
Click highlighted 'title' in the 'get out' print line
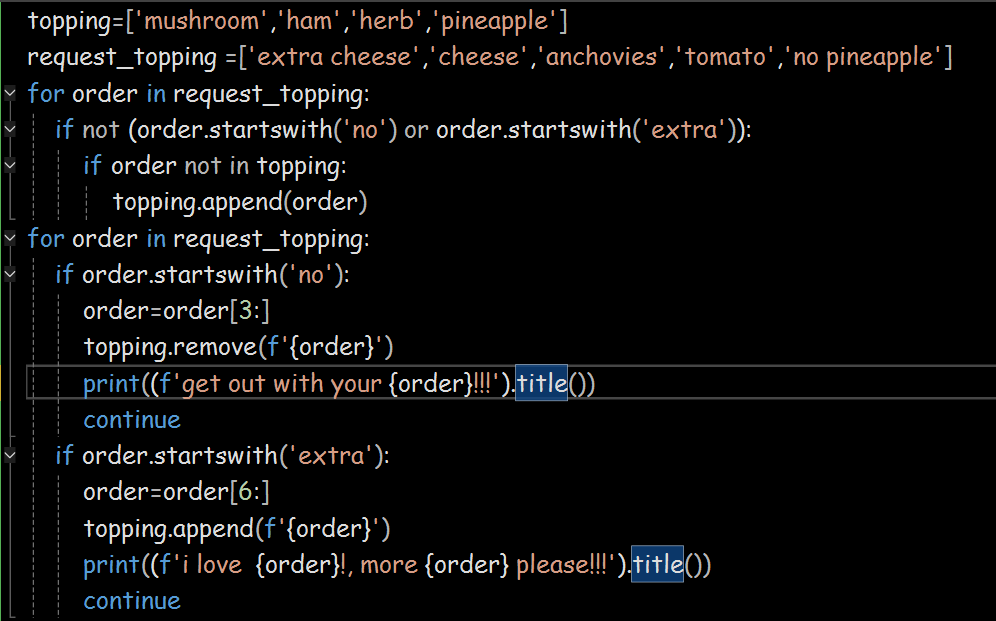point(541,384)
